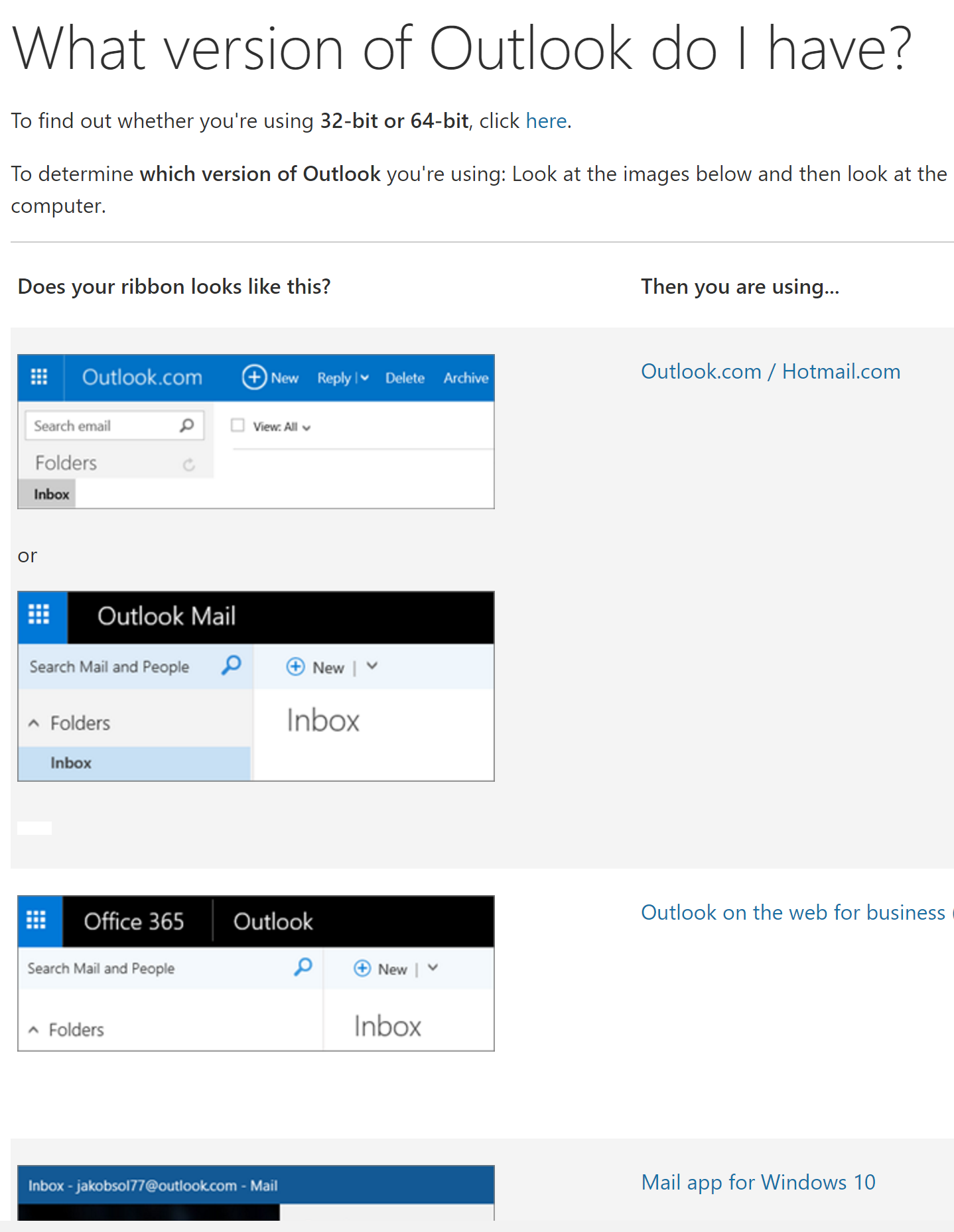Click the large Inbox heading in Office 365 image

coord(387,1026)
